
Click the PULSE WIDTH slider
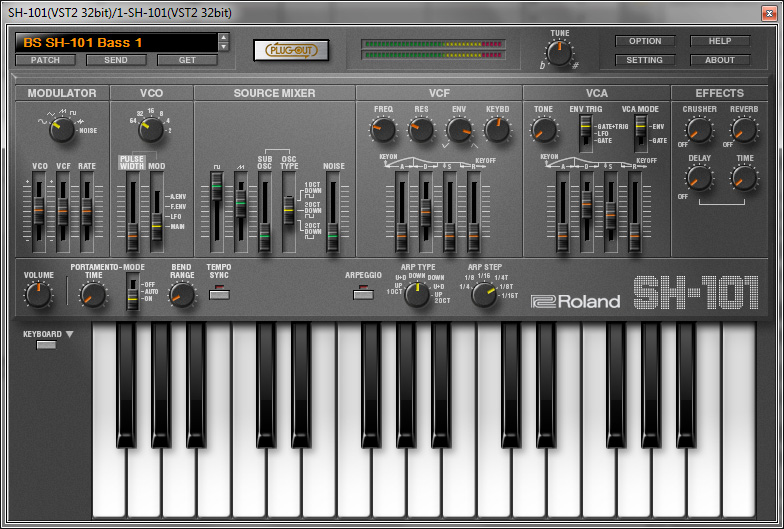point(132,212)
